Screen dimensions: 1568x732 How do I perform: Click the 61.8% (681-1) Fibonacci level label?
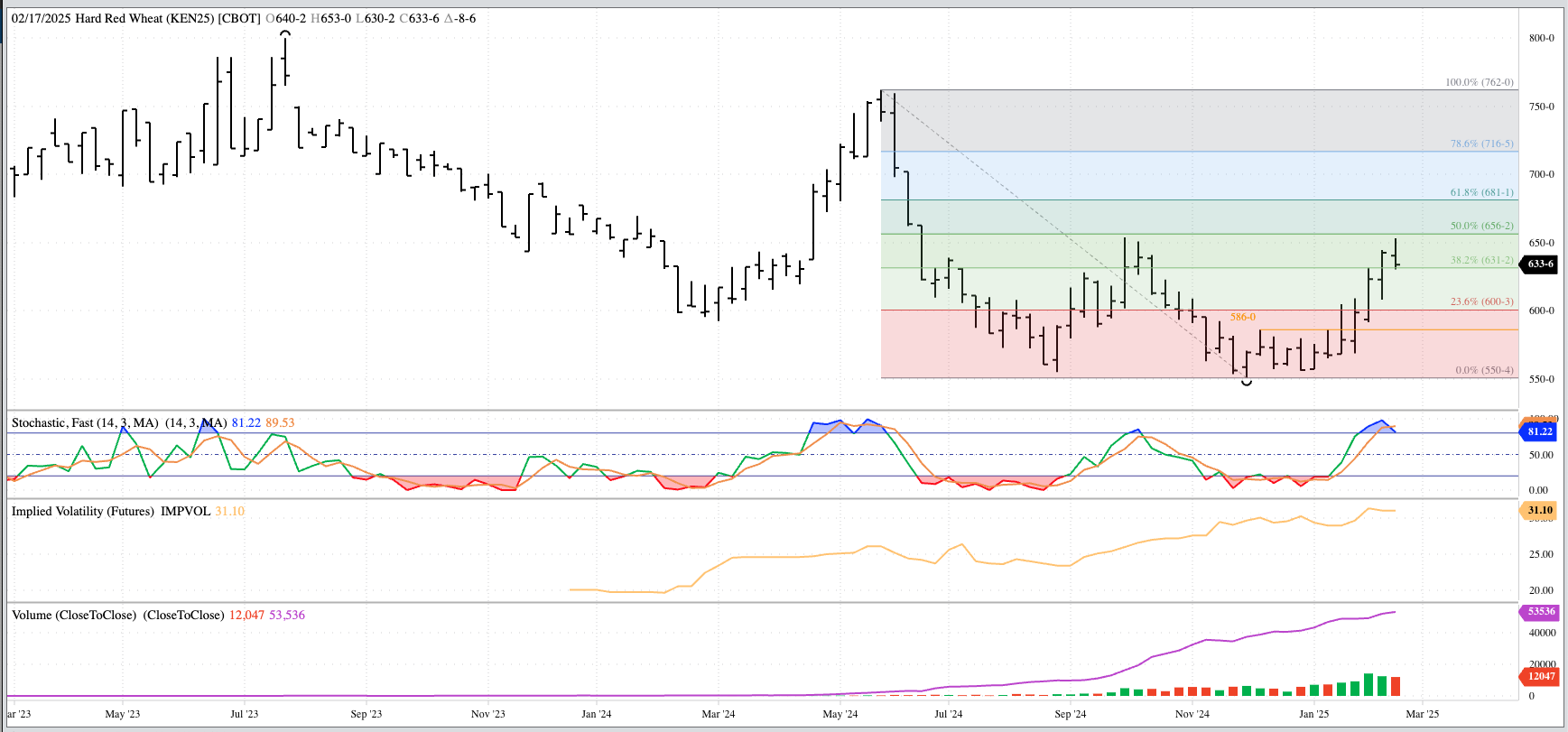pos(1481,193)
